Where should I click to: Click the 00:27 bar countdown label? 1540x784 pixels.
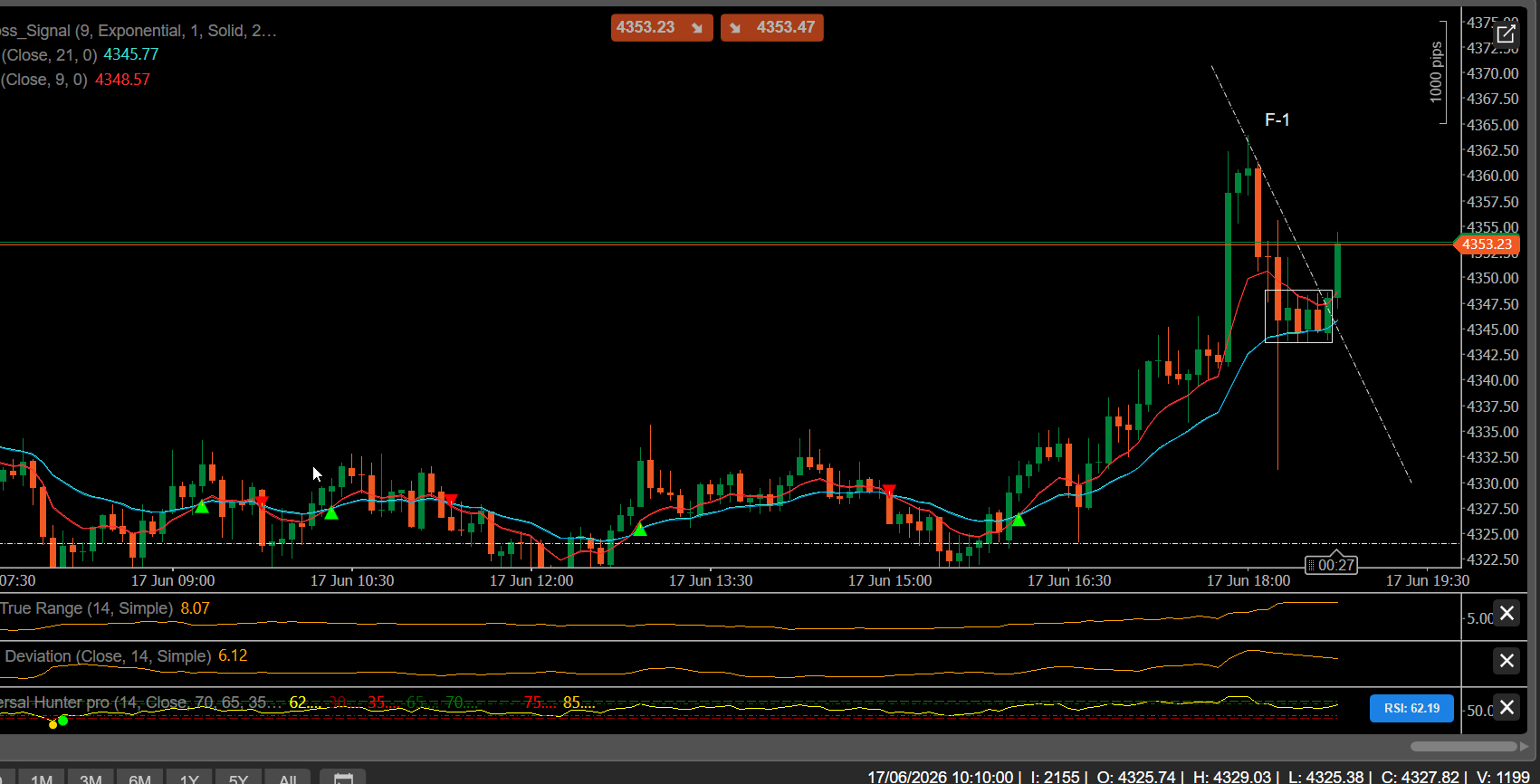(1331, 565)
